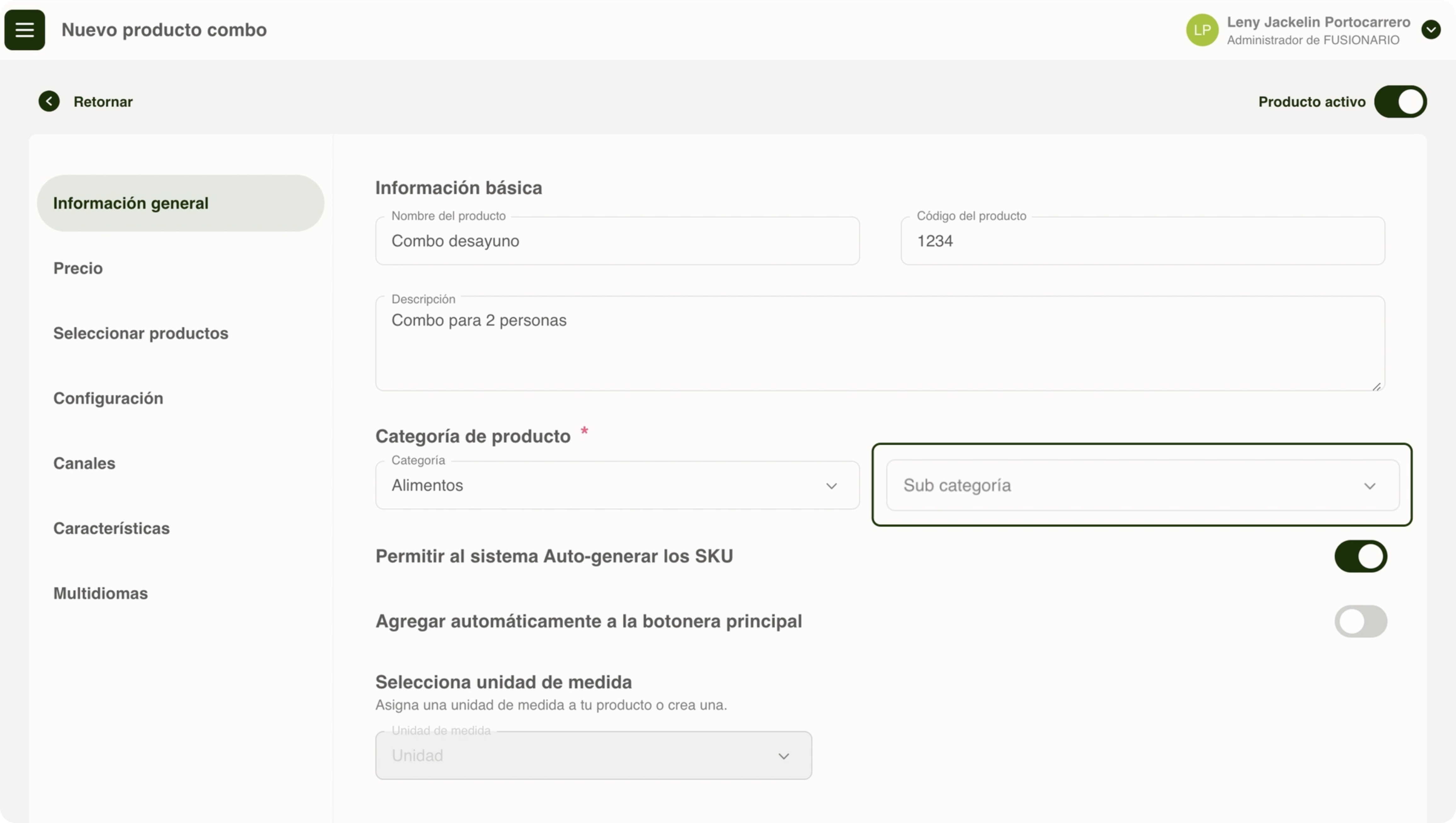This screenshot has height=823, width=1456.
Task: Open the hamburger menu icon
Action: (24, 29)
